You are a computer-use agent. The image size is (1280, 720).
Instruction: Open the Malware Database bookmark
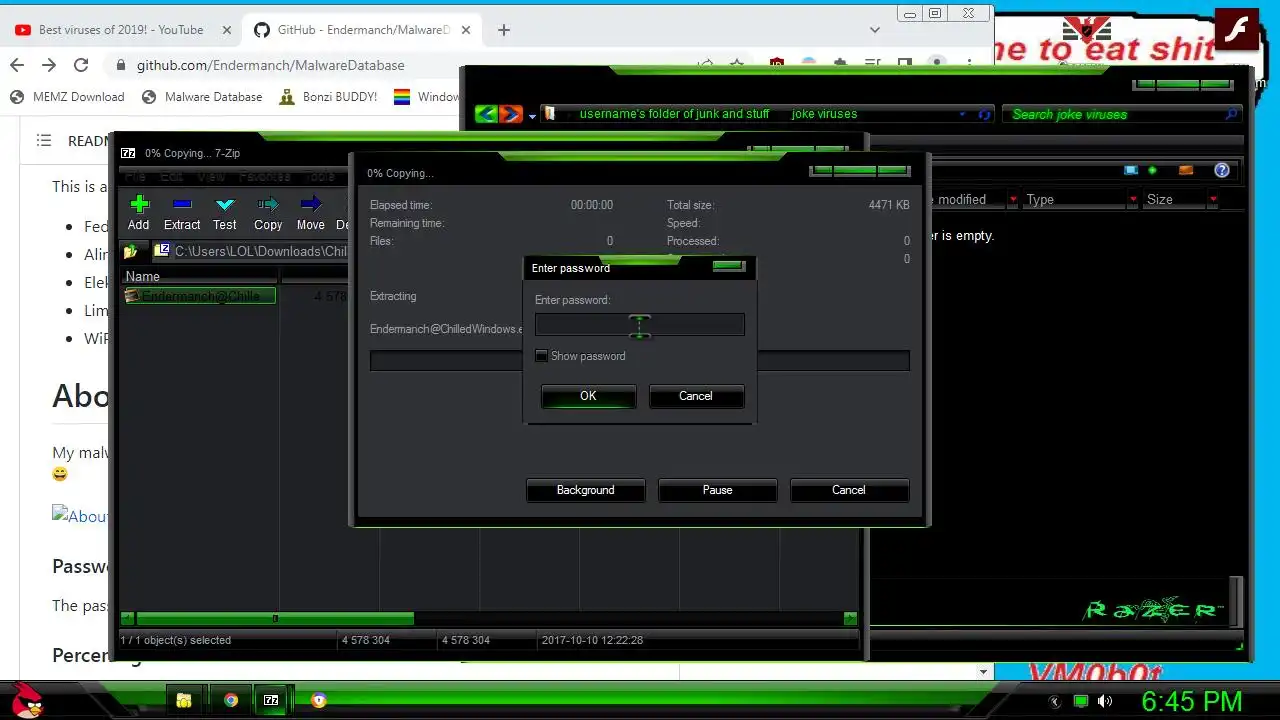pos(202,97)
